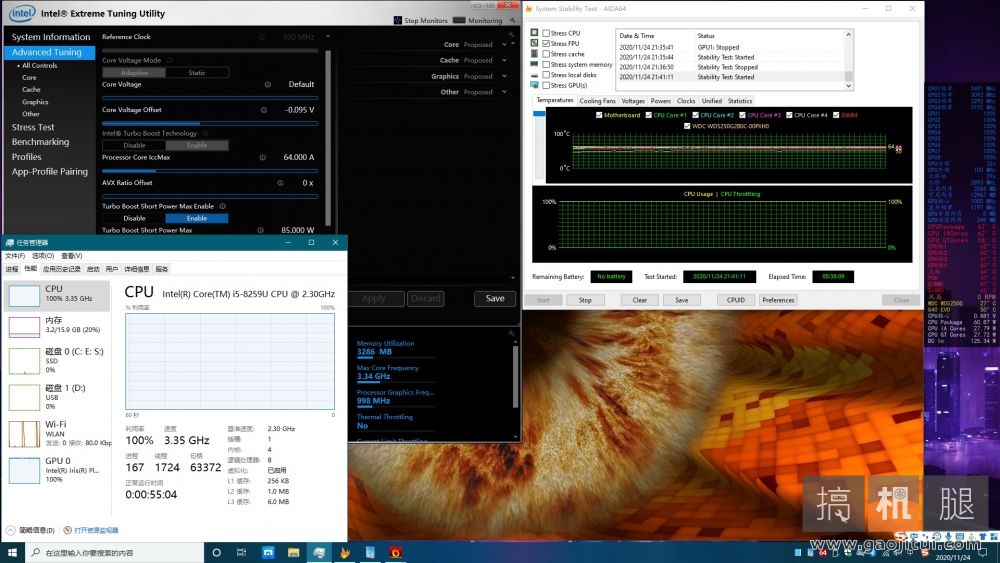Select Static core voltage mode
This screenshot has width=1000, height=563.
coord(196,73)
